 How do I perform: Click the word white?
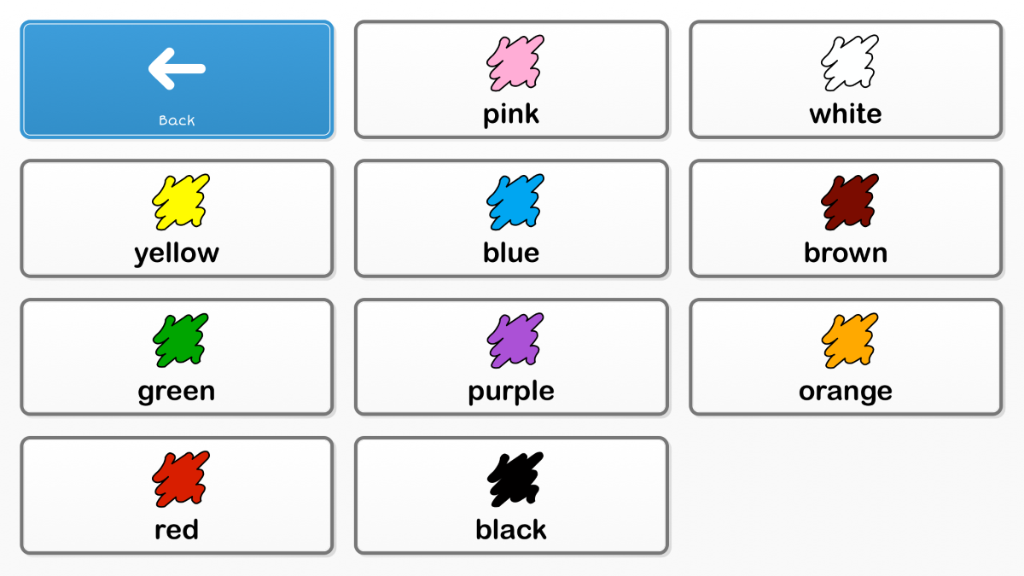pos(846,114)
